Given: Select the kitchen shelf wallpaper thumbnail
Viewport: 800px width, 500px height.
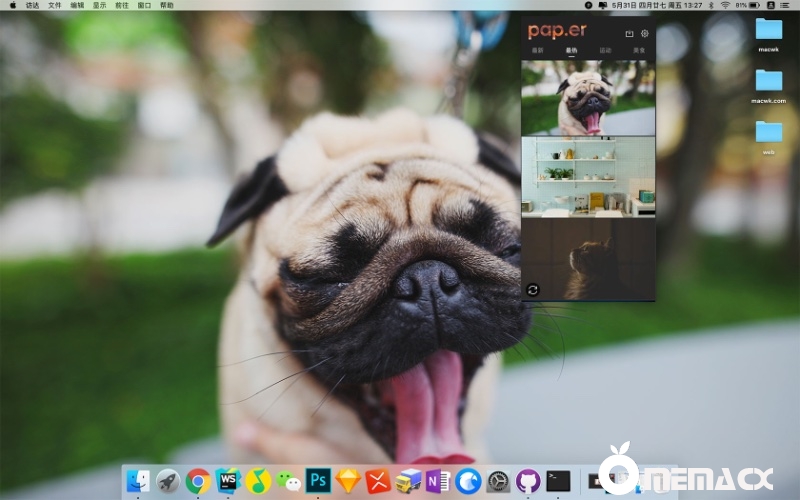Looking at the screenshot, I should 588,177.
